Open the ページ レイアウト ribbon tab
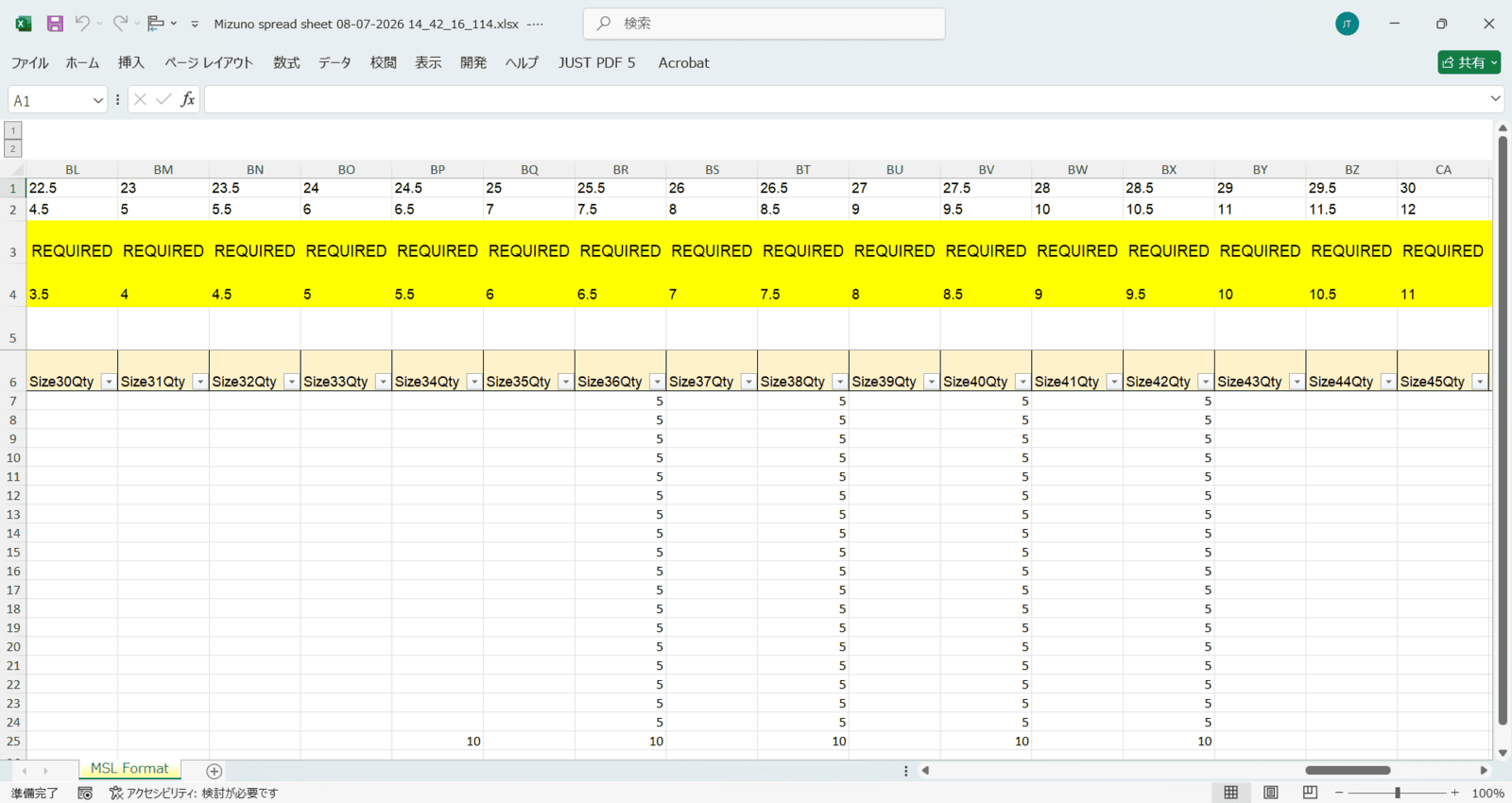 pyautogui.click(x=209, y=62)
